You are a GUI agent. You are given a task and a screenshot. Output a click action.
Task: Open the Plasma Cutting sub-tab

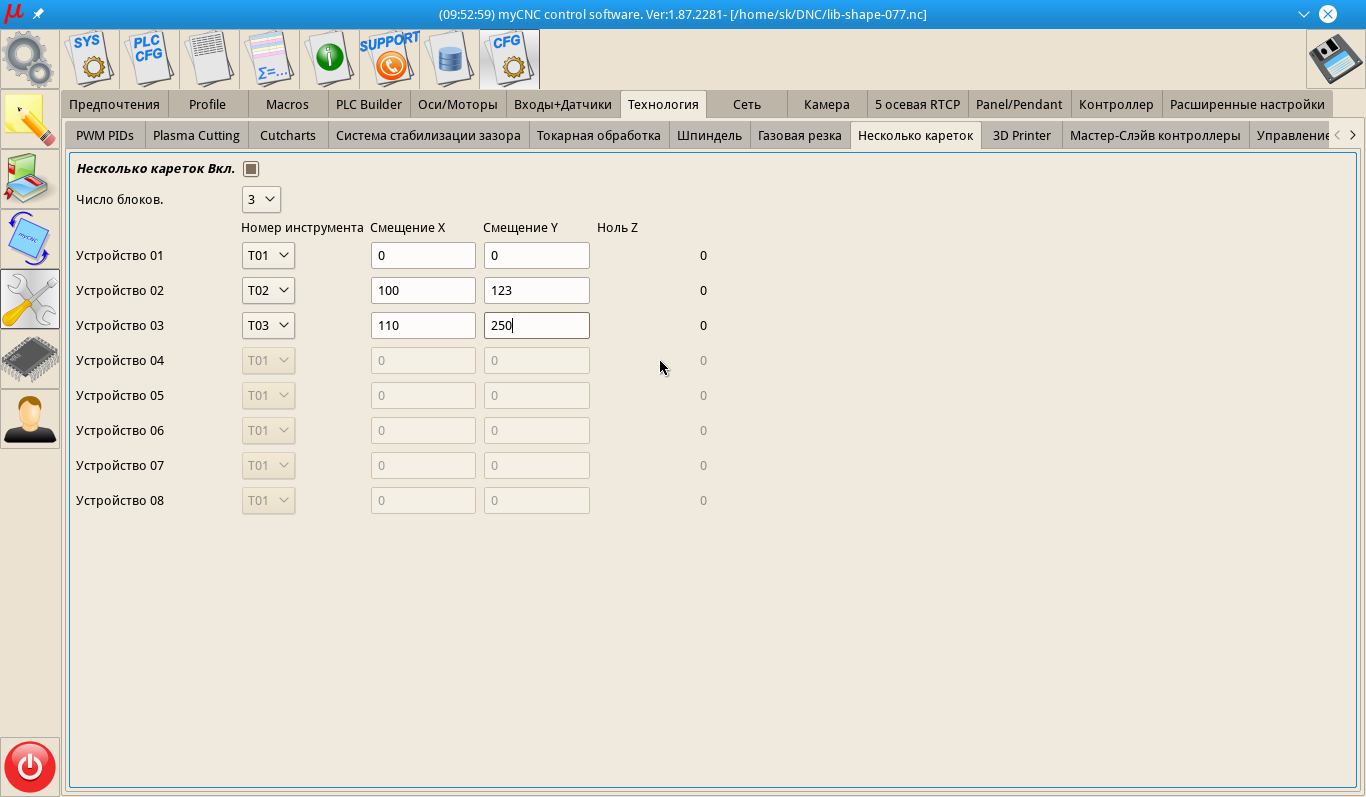196,135
